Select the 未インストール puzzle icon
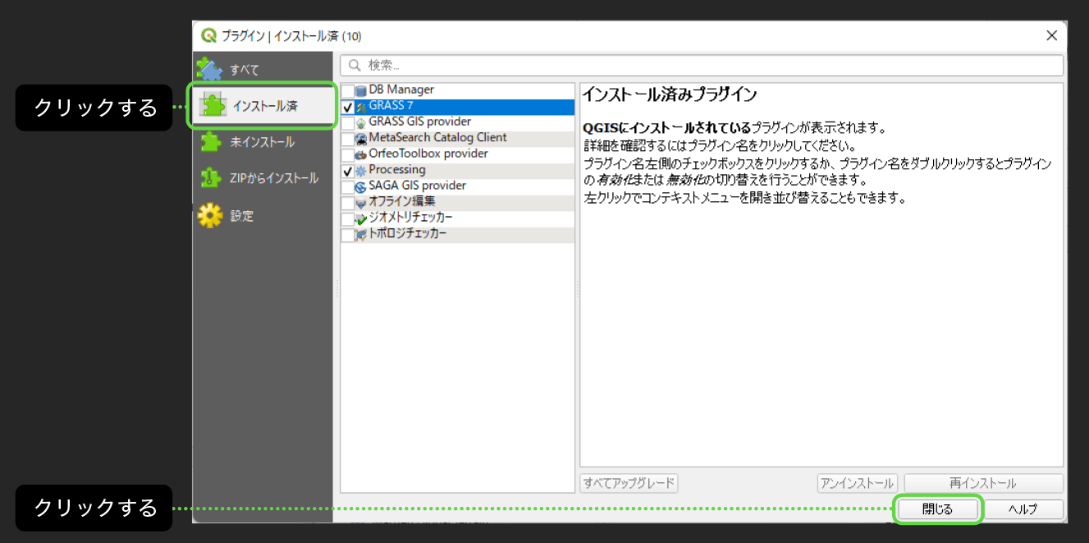 210,142
